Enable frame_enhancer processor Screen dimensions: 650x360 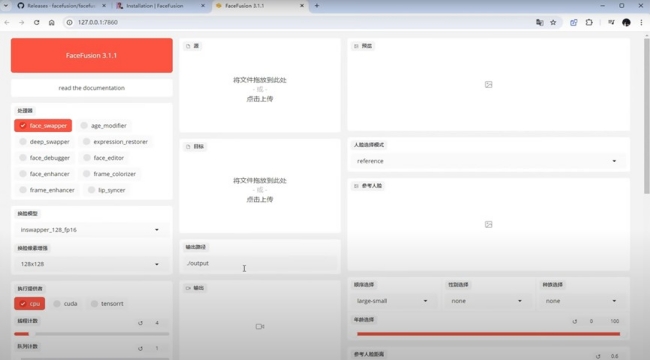pyautogui.click(x=47, y=190)
